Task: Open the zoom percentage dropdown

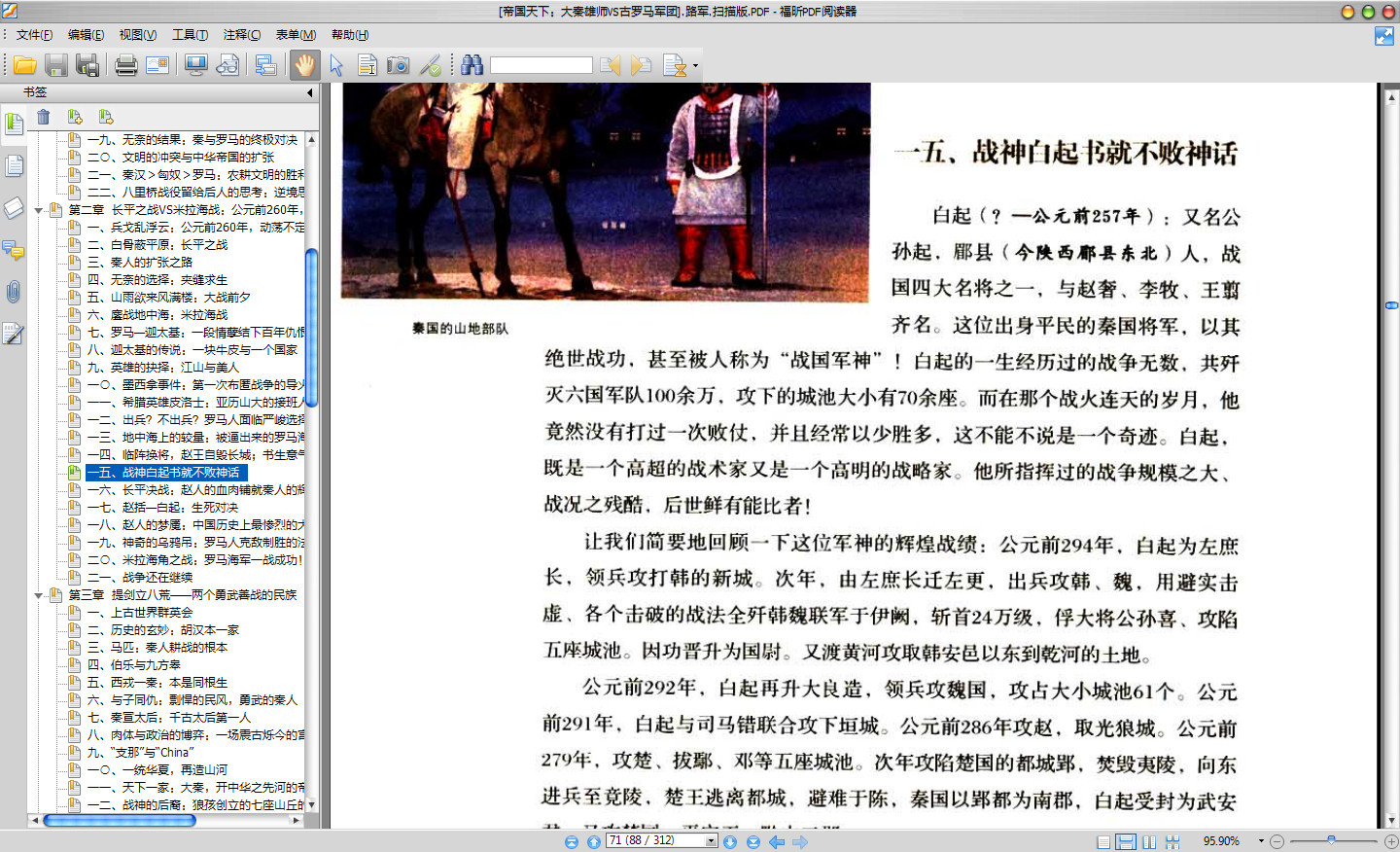Action: (x=1261, y=841)
